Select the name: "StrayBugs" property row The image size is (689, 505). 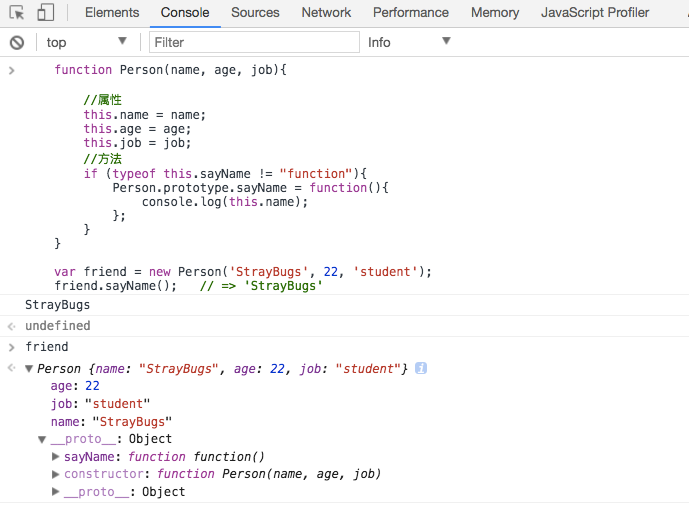pos(111,421)
